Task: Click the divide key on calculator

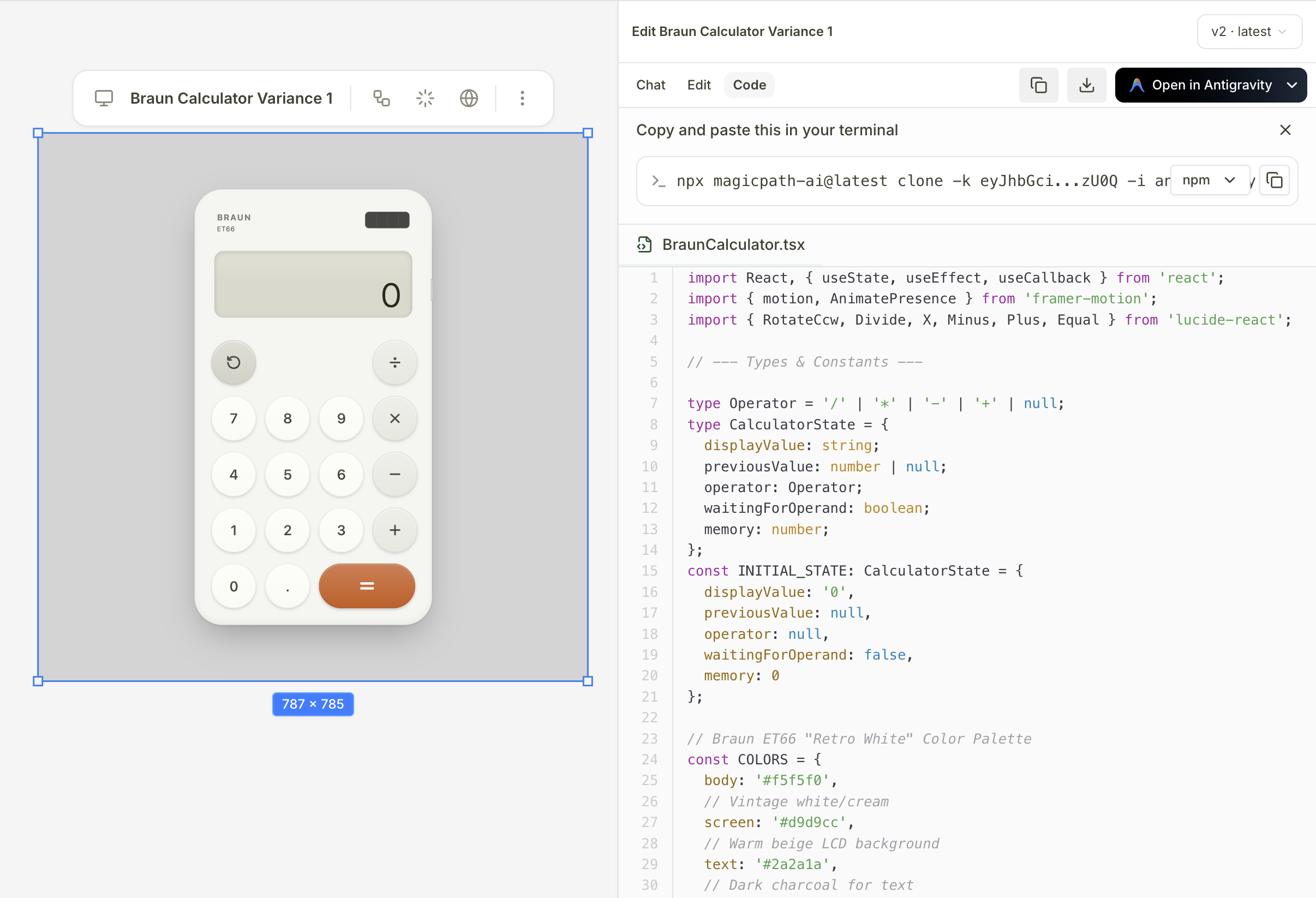Action: 394,362
